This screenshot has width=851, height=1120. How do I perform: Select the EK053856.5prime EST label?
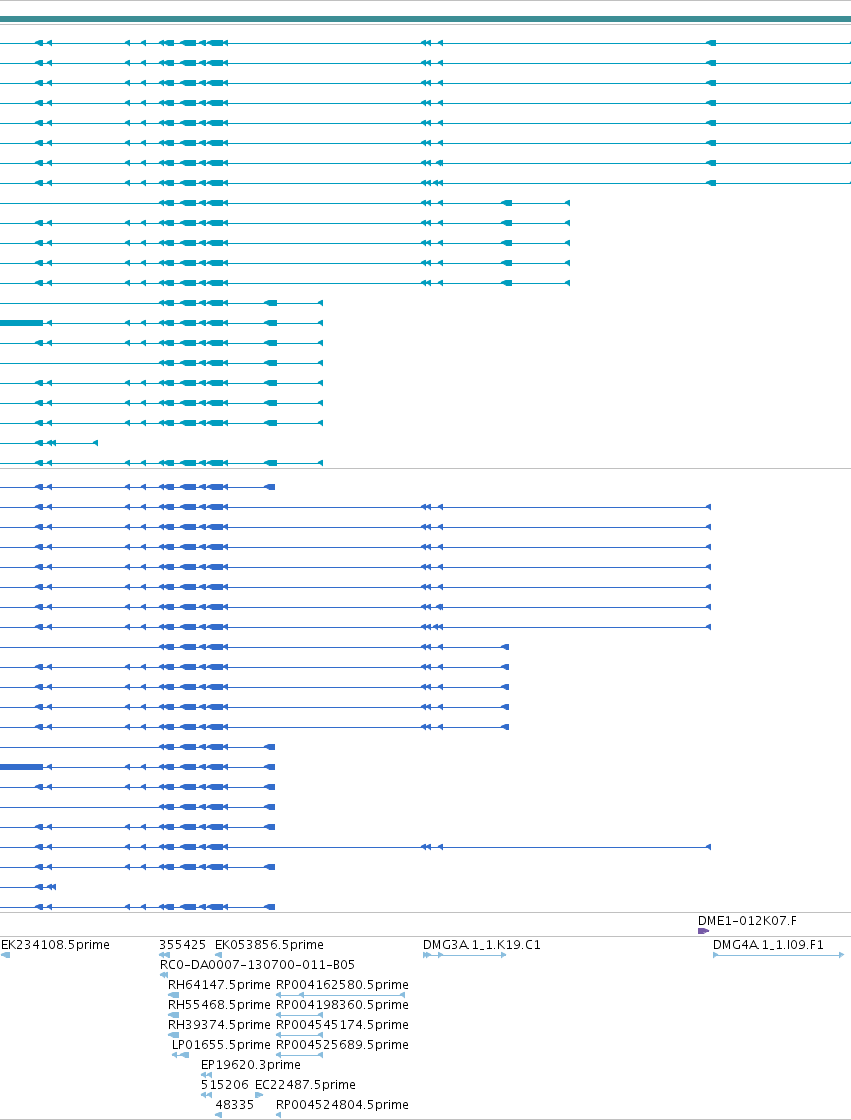tap(269, 945)
